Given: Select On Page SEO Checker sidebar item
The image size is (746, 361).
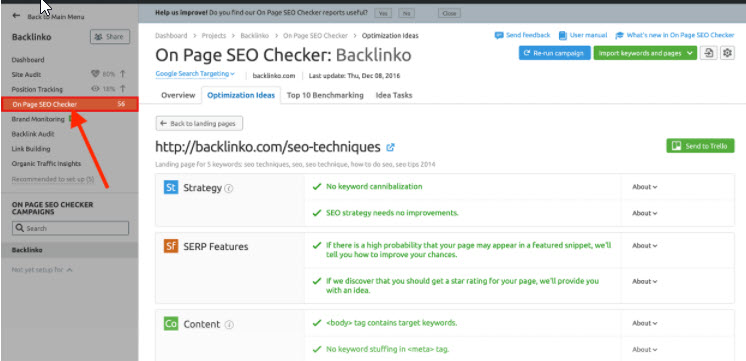Looking at the screenshot, I should coord(70,104).
